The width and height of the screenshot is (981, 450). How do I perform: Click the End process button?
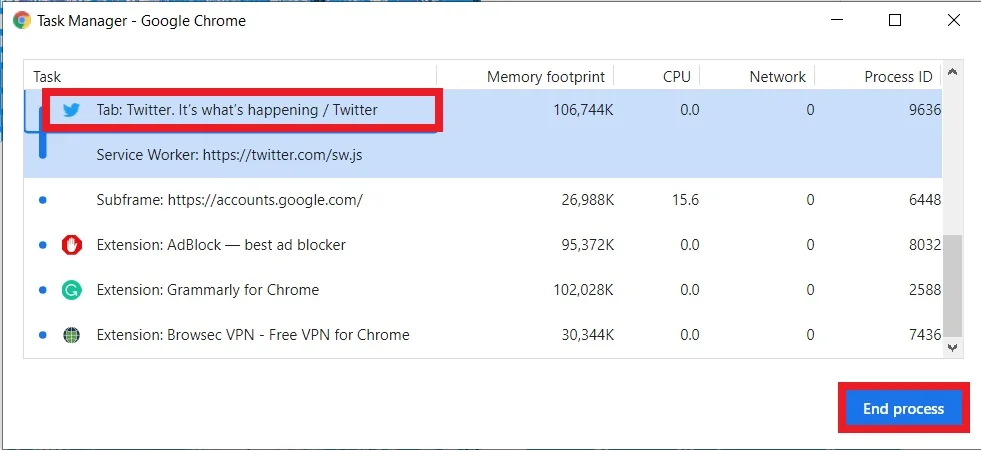tap(903, 409)
